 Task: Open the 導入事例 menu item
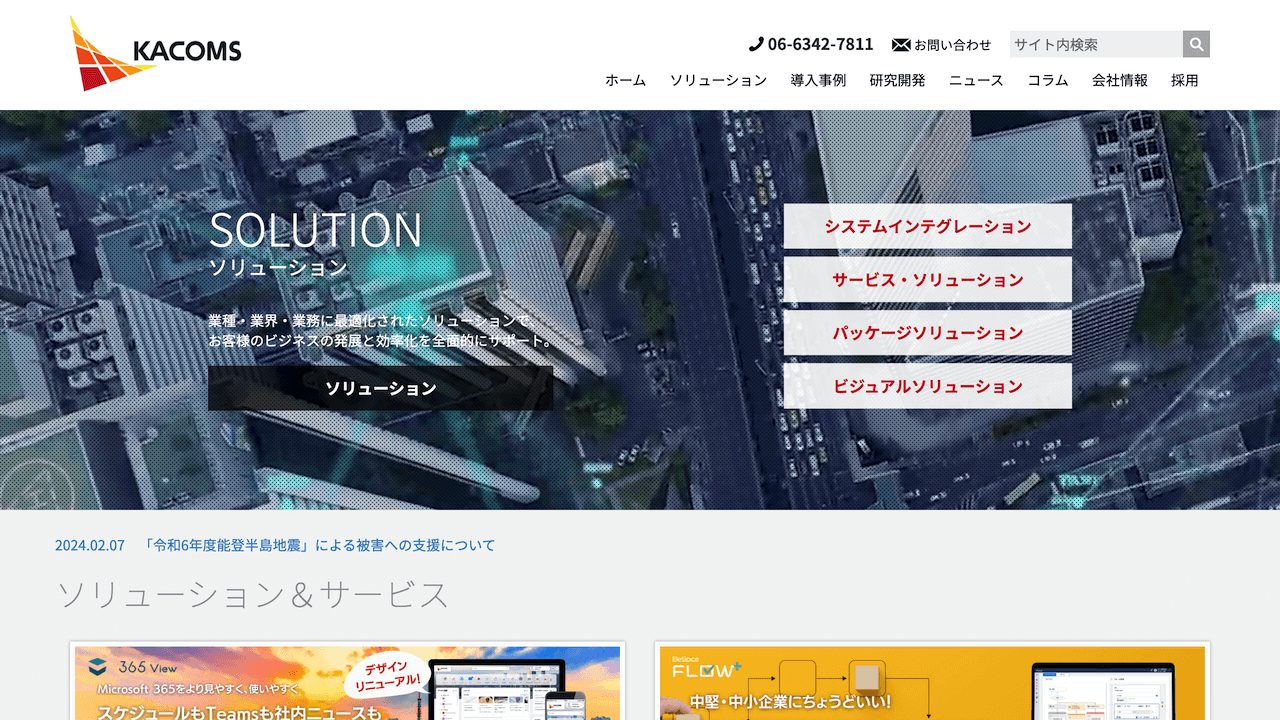(x=817, y=80)
